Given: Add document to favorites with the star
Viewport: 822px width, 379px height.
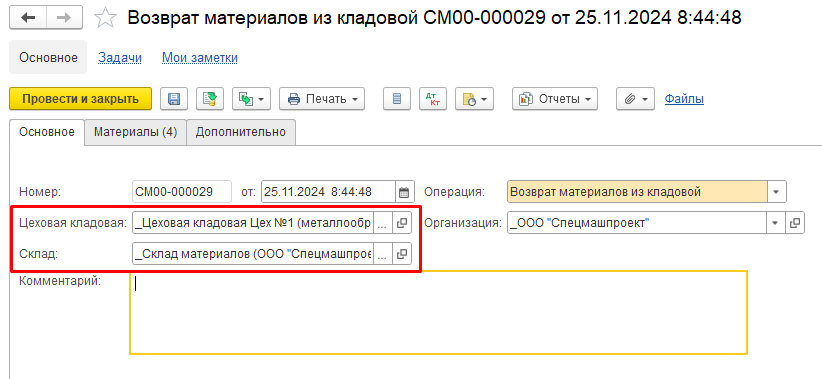Looking at the screenshot, I should (x=105, y=18).
